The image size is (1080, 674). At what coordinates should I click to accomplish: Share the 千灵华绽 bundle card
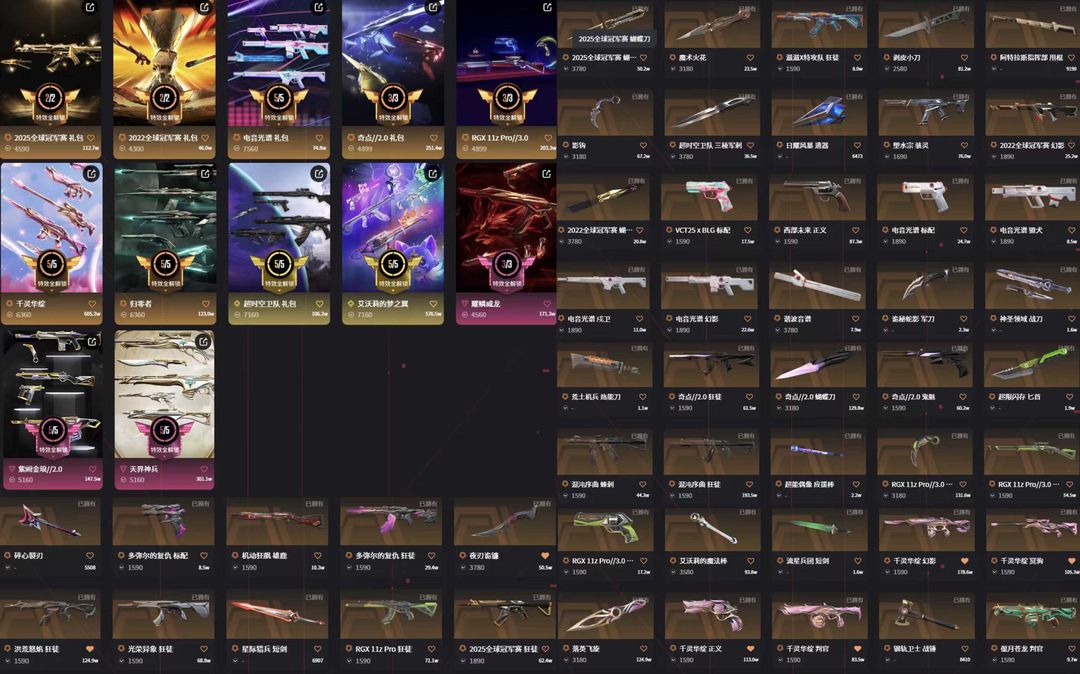(90, 173)
